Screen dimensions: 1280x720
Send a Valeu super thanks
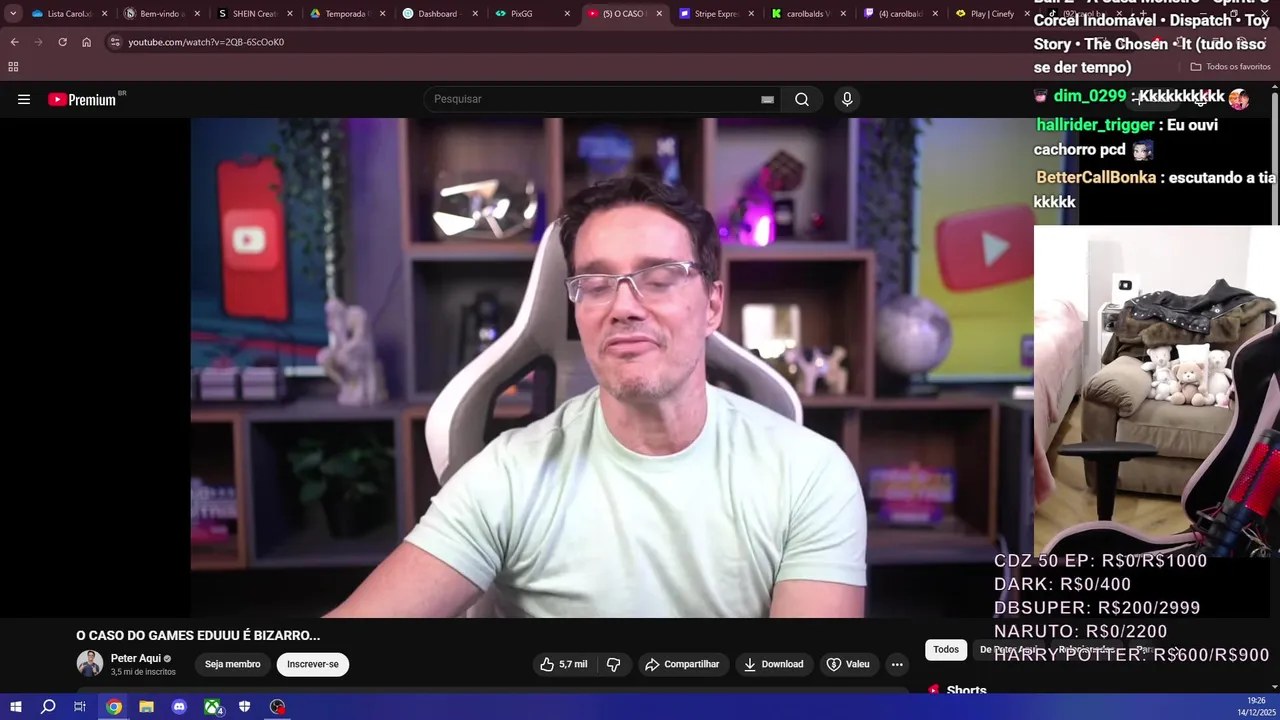click(848, 664)
